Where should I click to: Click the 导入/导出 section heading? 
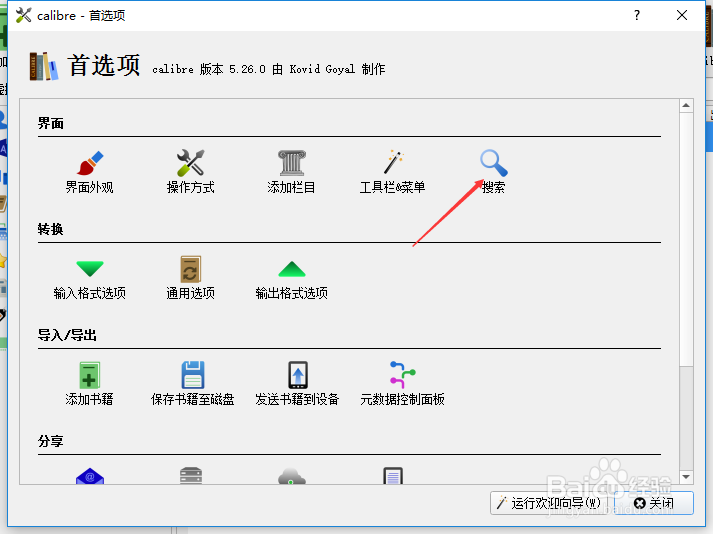click(67, 335)
